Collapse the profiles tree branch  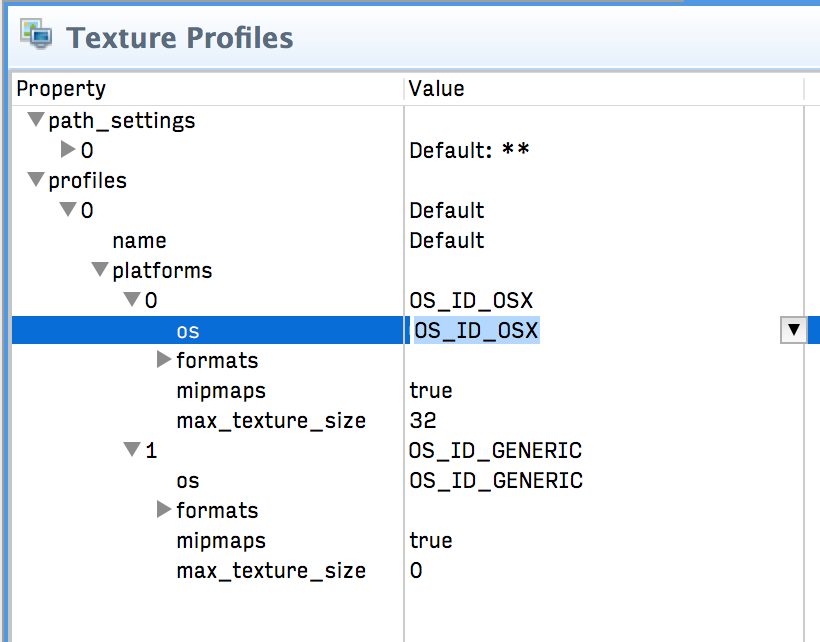point(35,180)
